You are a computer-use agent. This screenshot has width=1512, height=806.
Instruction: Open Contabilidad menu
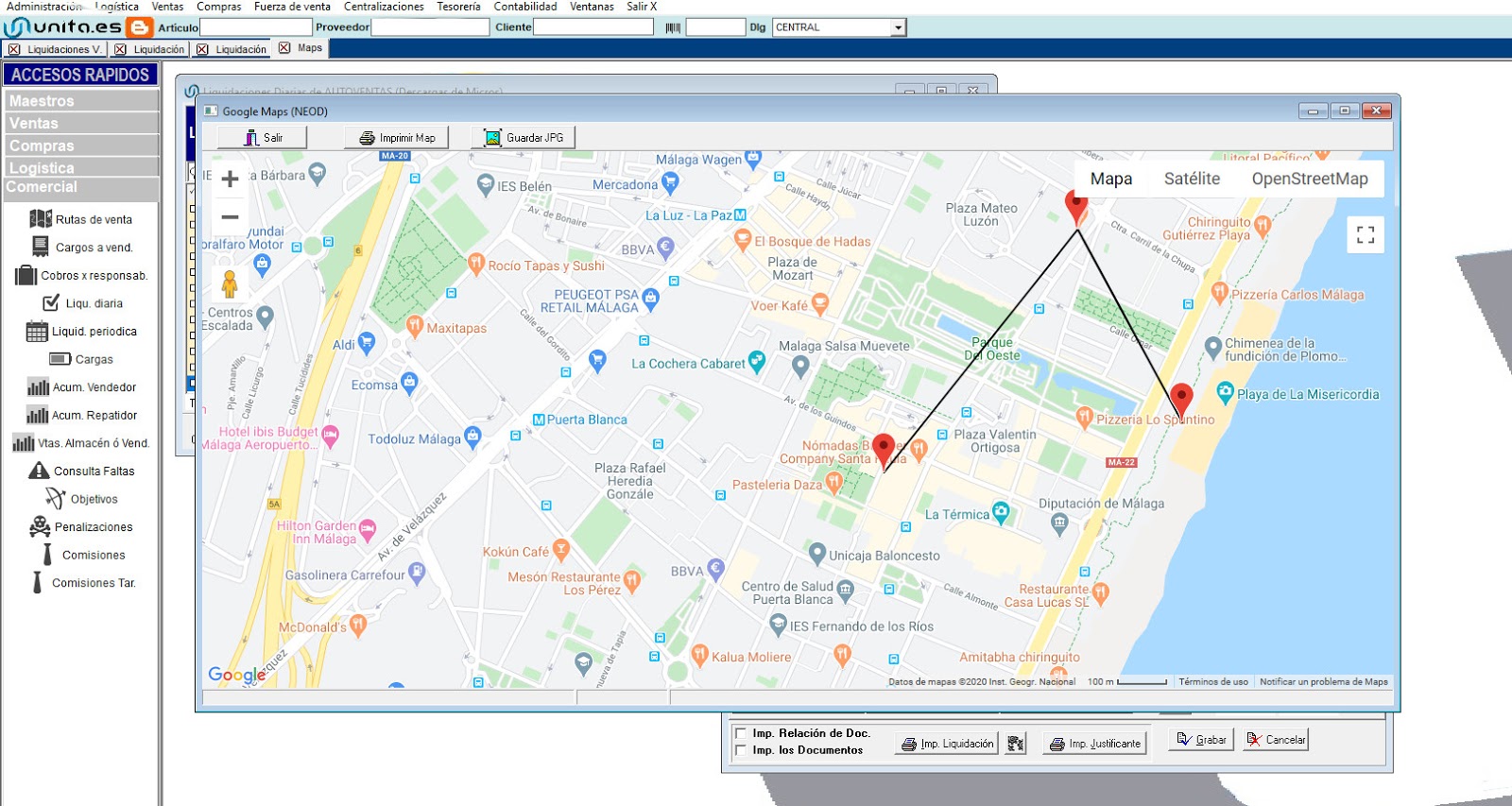click(x=525, y=7)
